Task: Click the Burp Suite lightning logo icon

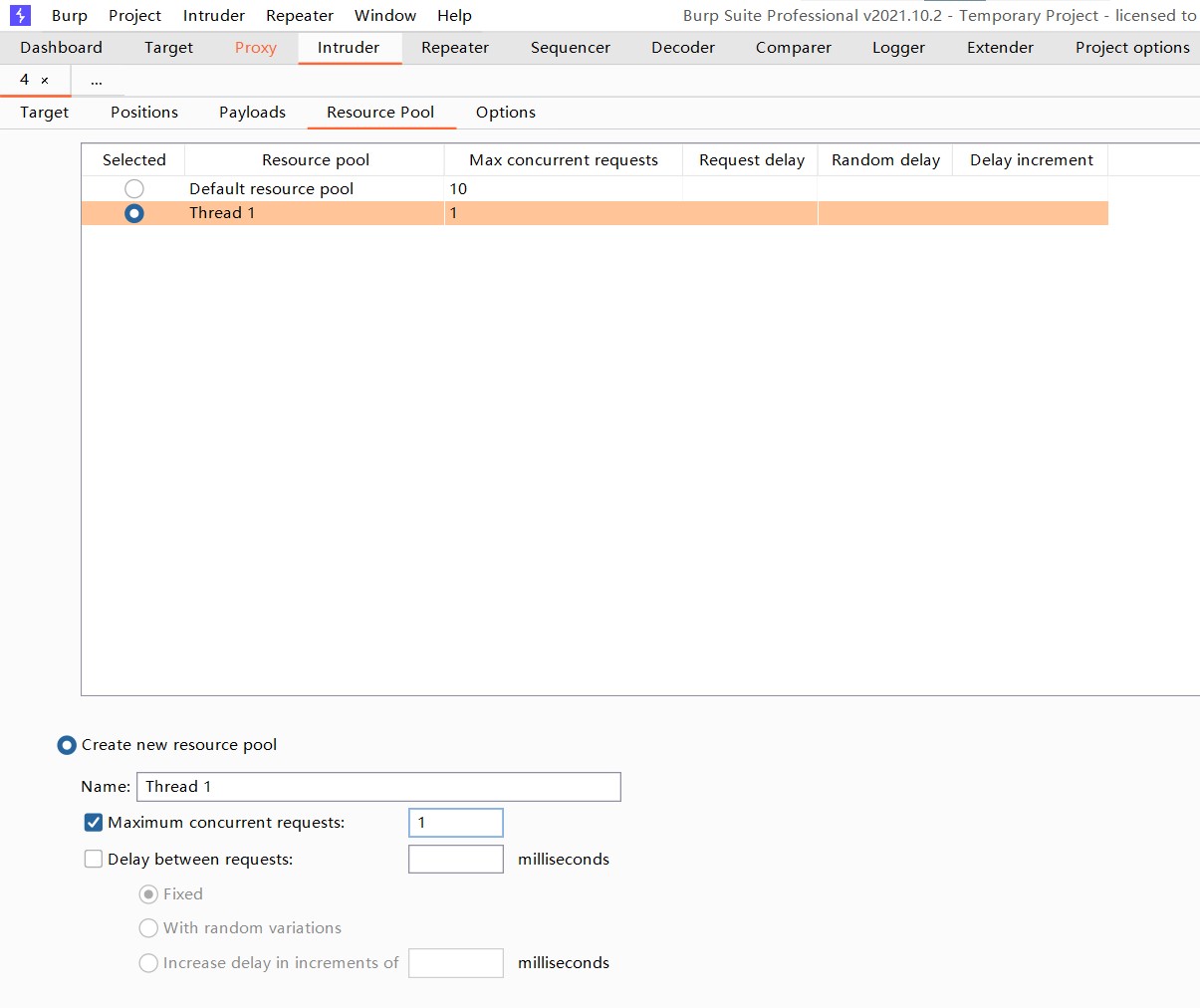Action: pyautogui.click(x=20, y=15)
